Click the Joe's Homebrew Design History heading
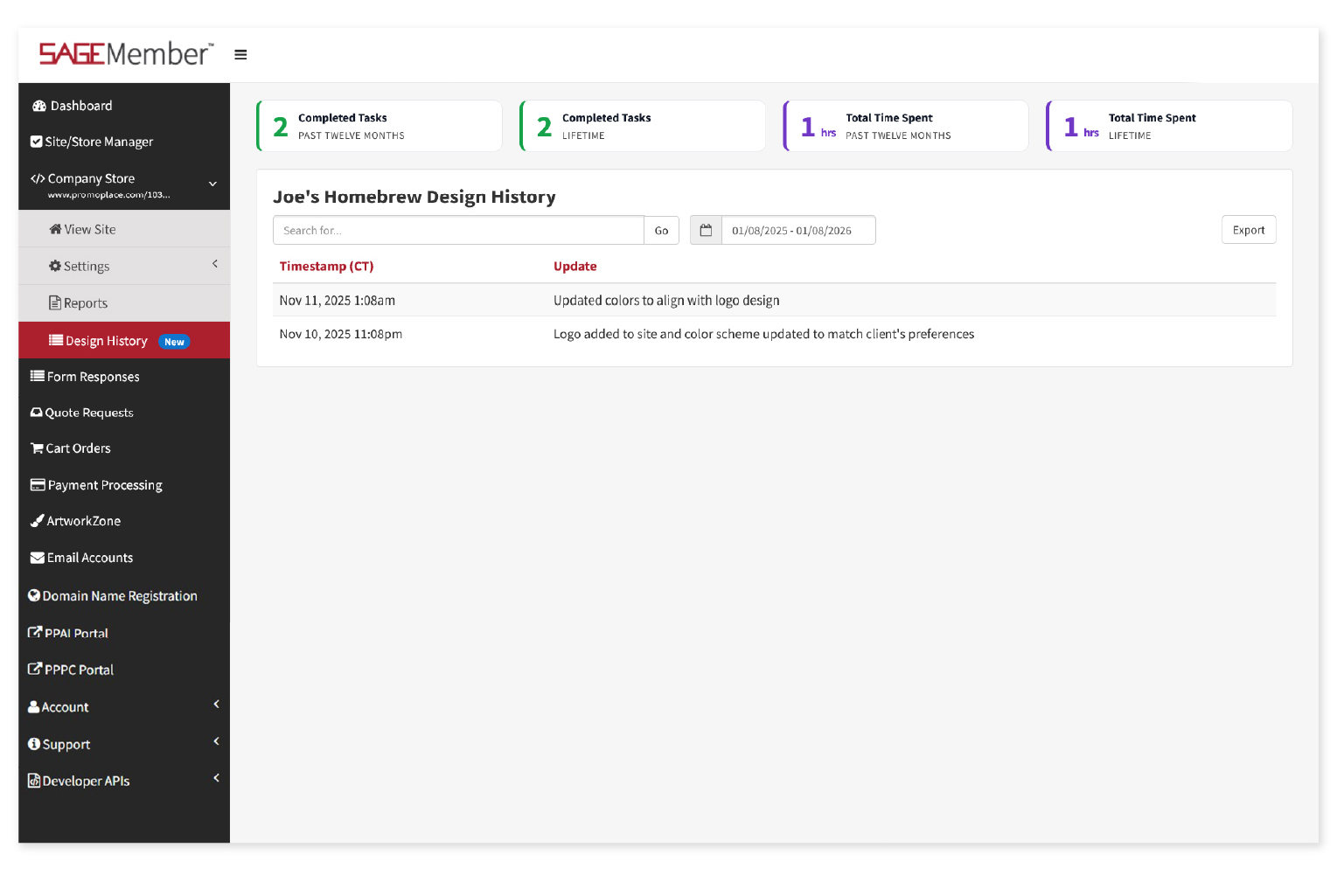1337x896 pixels. (414, 197)
